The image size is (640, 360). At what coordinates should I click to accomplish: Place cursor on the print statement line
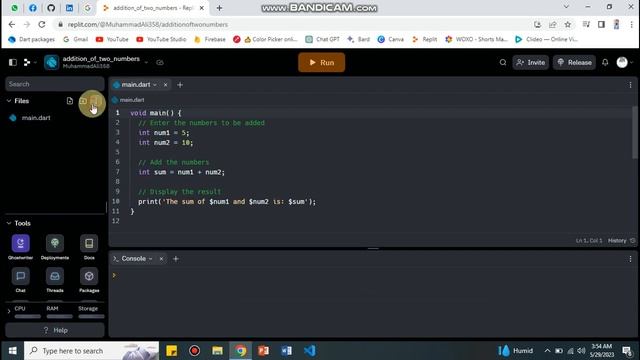point(227,202)
